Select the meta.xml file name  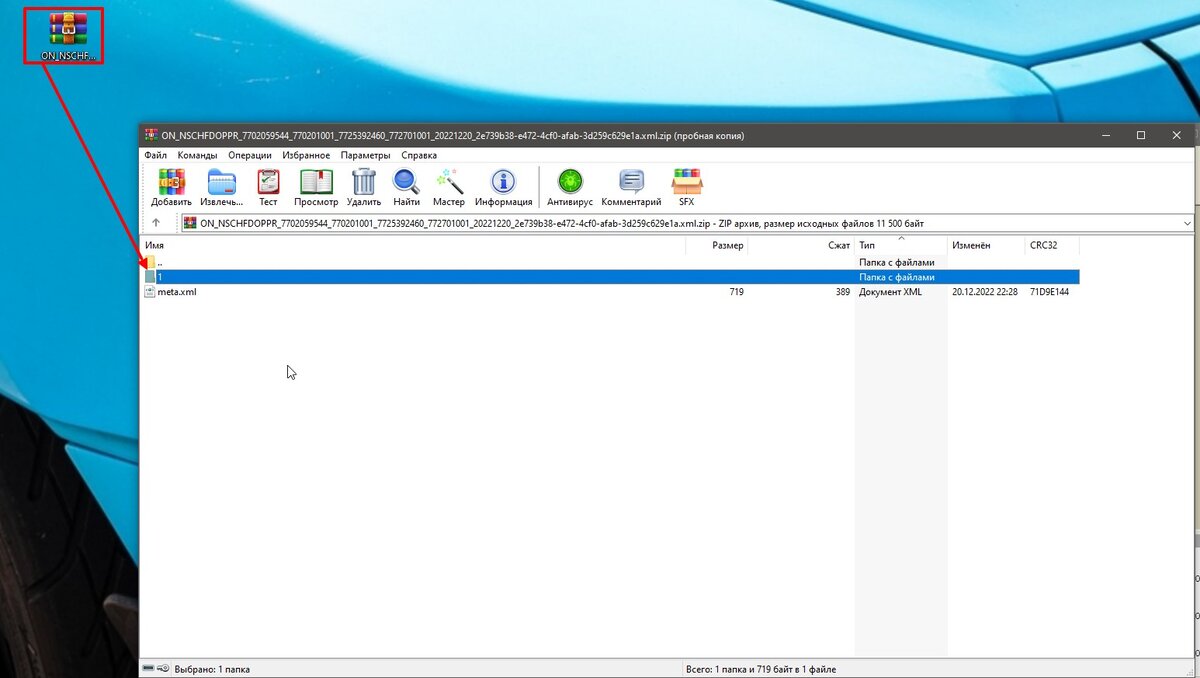point(177,292)
